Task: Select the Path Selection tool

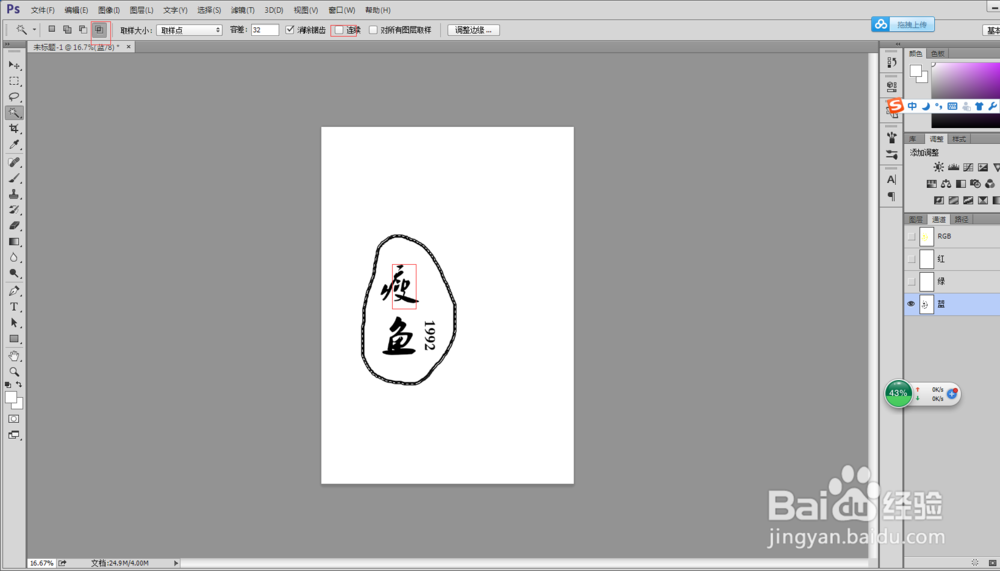Action: coord(14,323)
